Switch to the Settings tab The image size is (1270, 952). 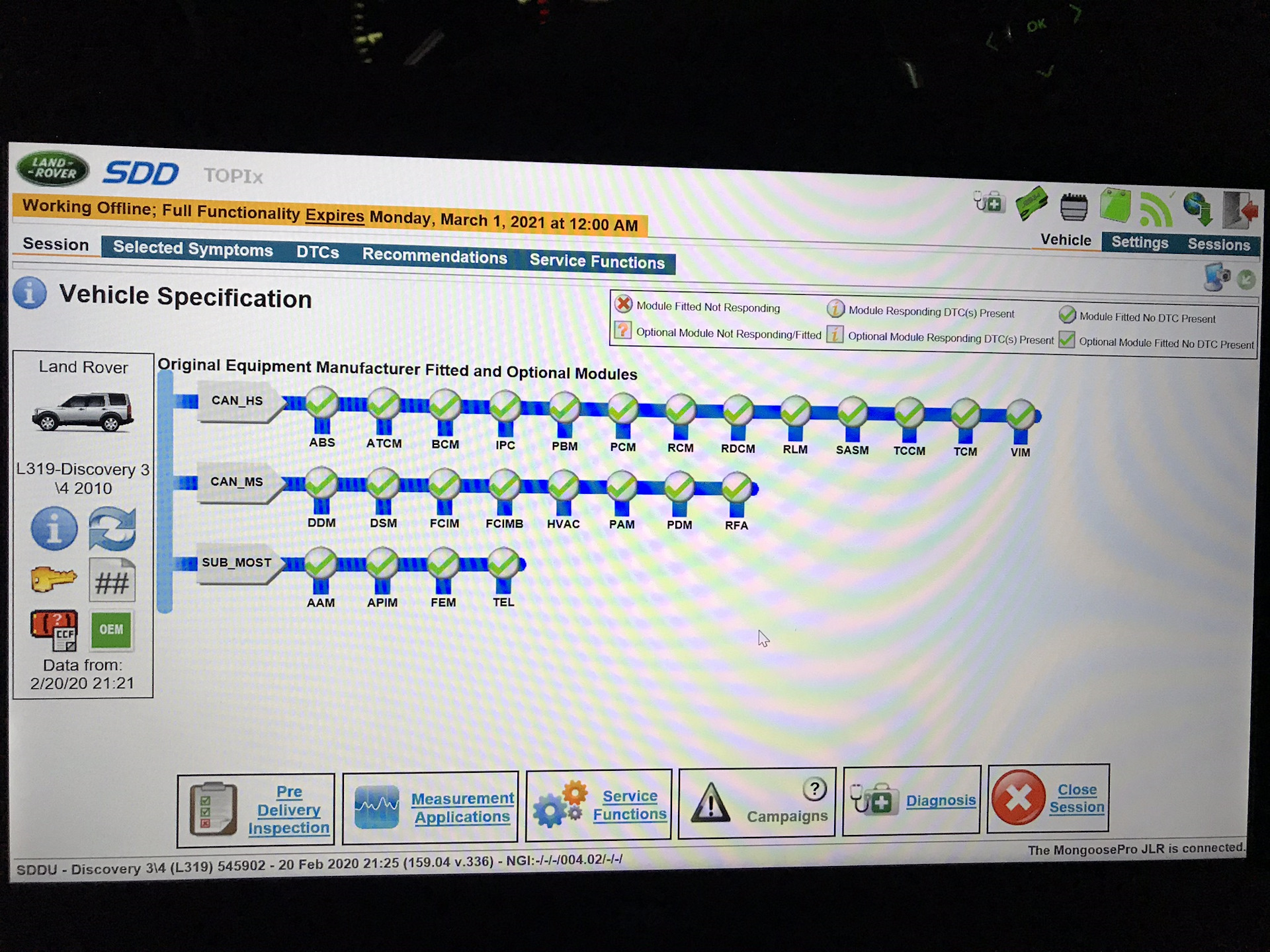coord(1139,243)
